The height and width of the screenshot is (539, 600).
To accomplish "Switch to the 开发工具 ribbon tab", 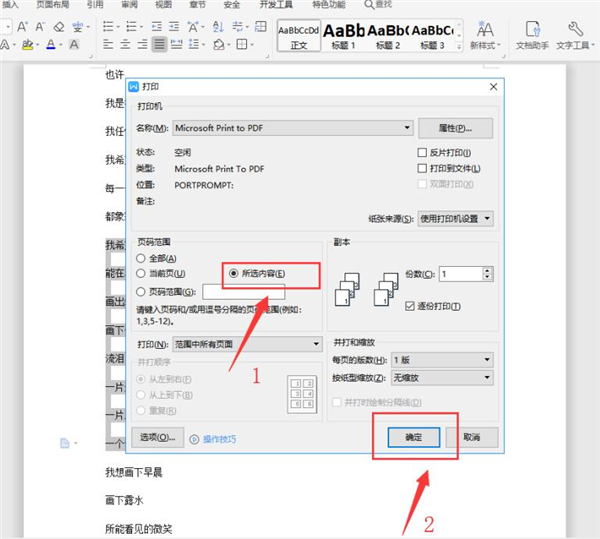I will click(277, 5).
